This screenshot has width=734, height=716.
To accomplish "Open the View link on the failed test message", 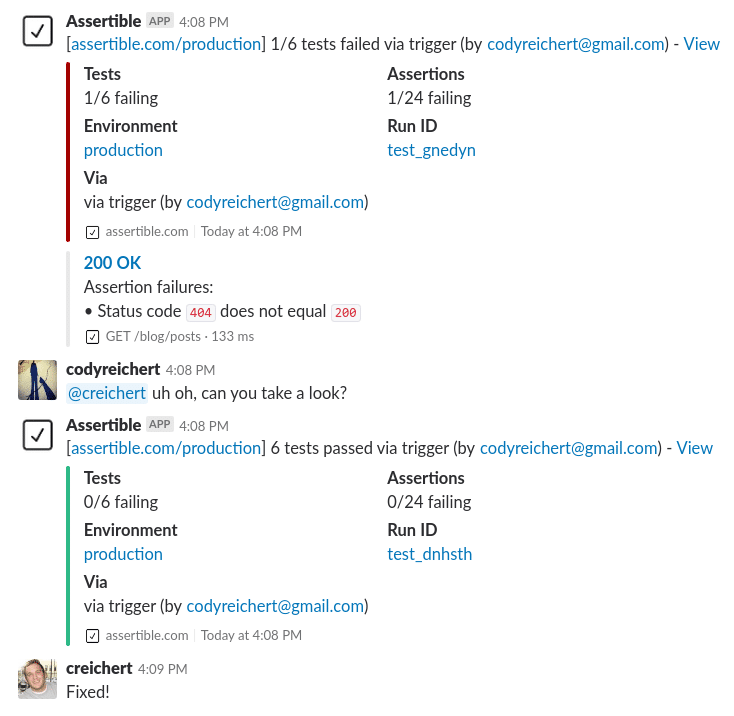I will (x=701, y=44).
